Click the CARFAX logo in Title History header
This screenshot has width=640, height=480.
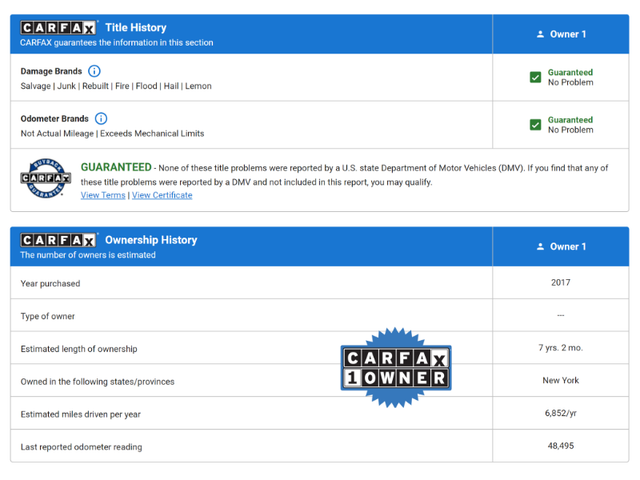pos(59,28)
